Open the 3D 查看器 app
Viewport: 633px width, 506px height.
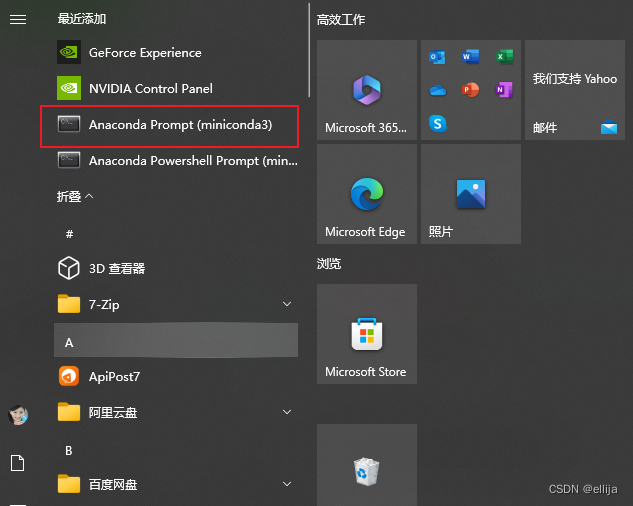click(116, 268)
